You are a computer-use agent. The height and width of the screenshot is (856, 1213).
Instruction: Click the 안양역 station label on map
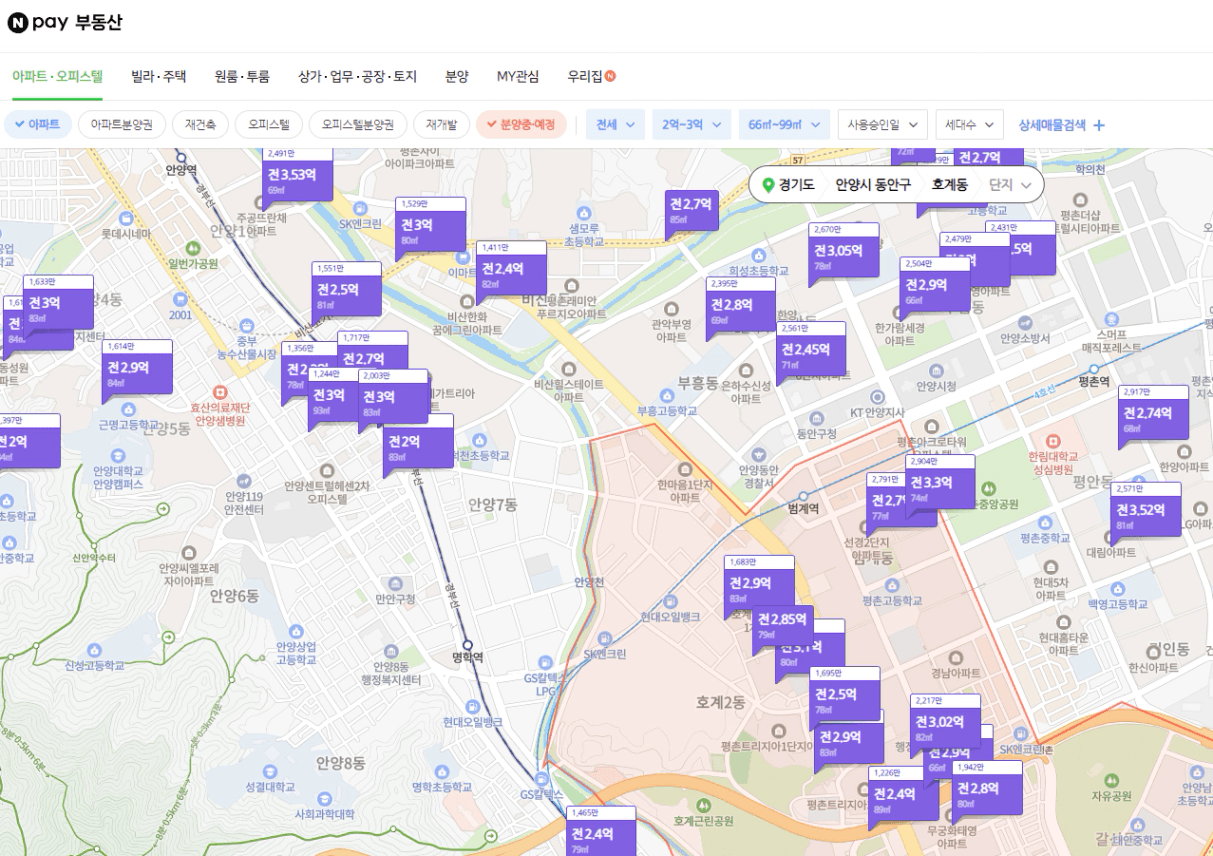click(181, 169)
